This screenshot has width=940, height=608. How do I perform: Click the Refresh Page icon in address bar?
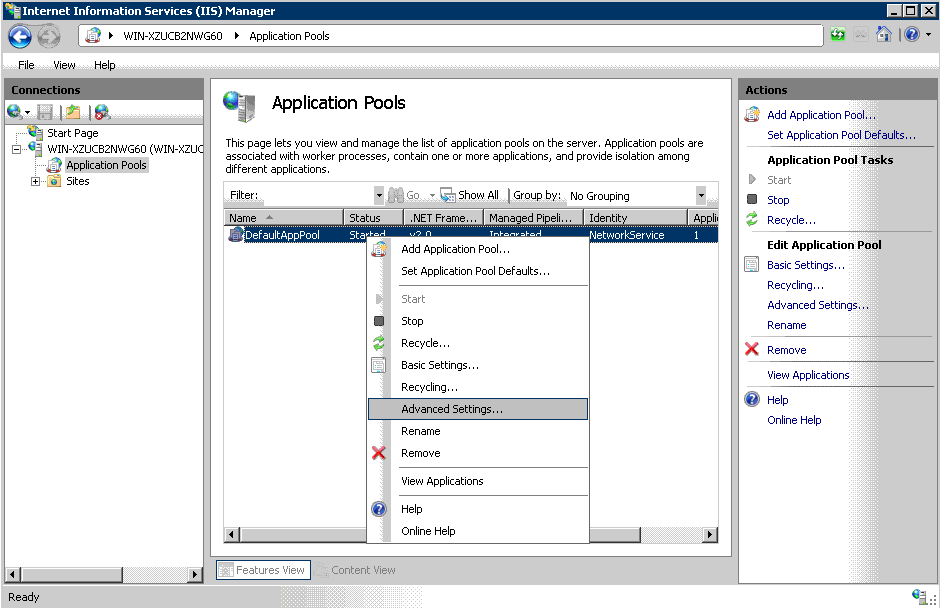(838, 35)
